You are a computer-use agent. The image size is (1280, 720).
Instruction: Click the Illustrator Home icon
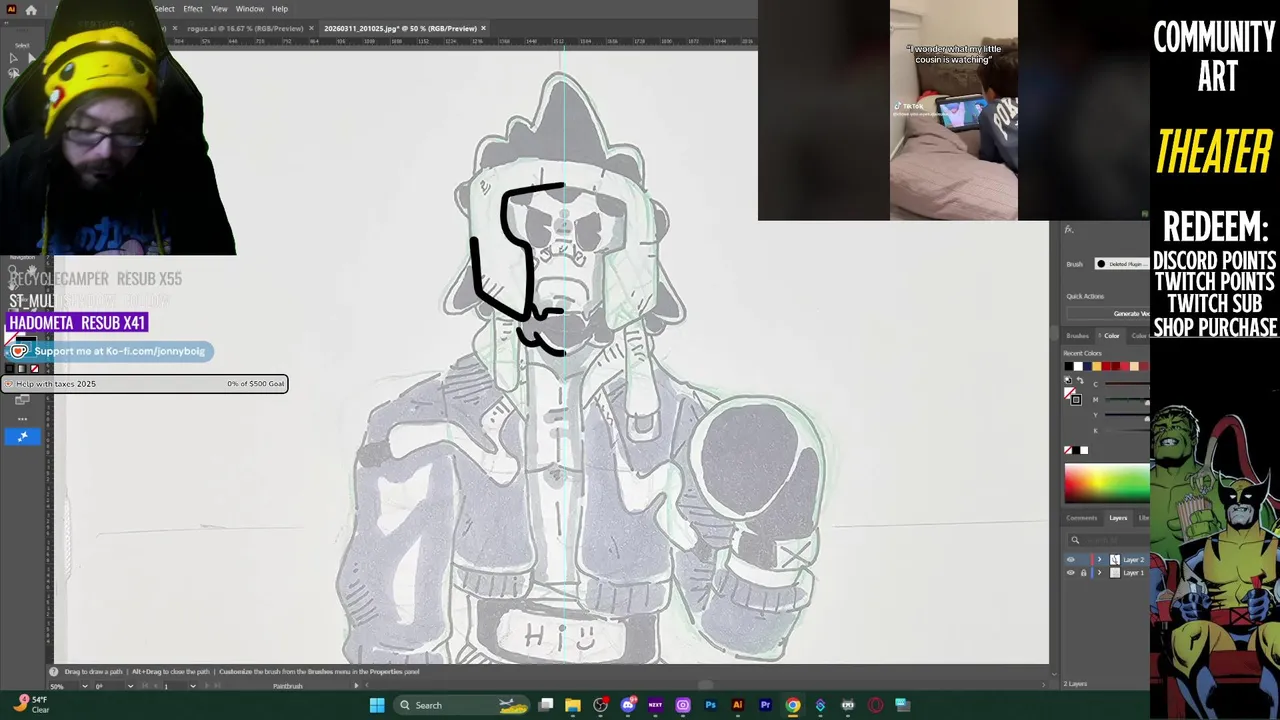tap(31, 9)
